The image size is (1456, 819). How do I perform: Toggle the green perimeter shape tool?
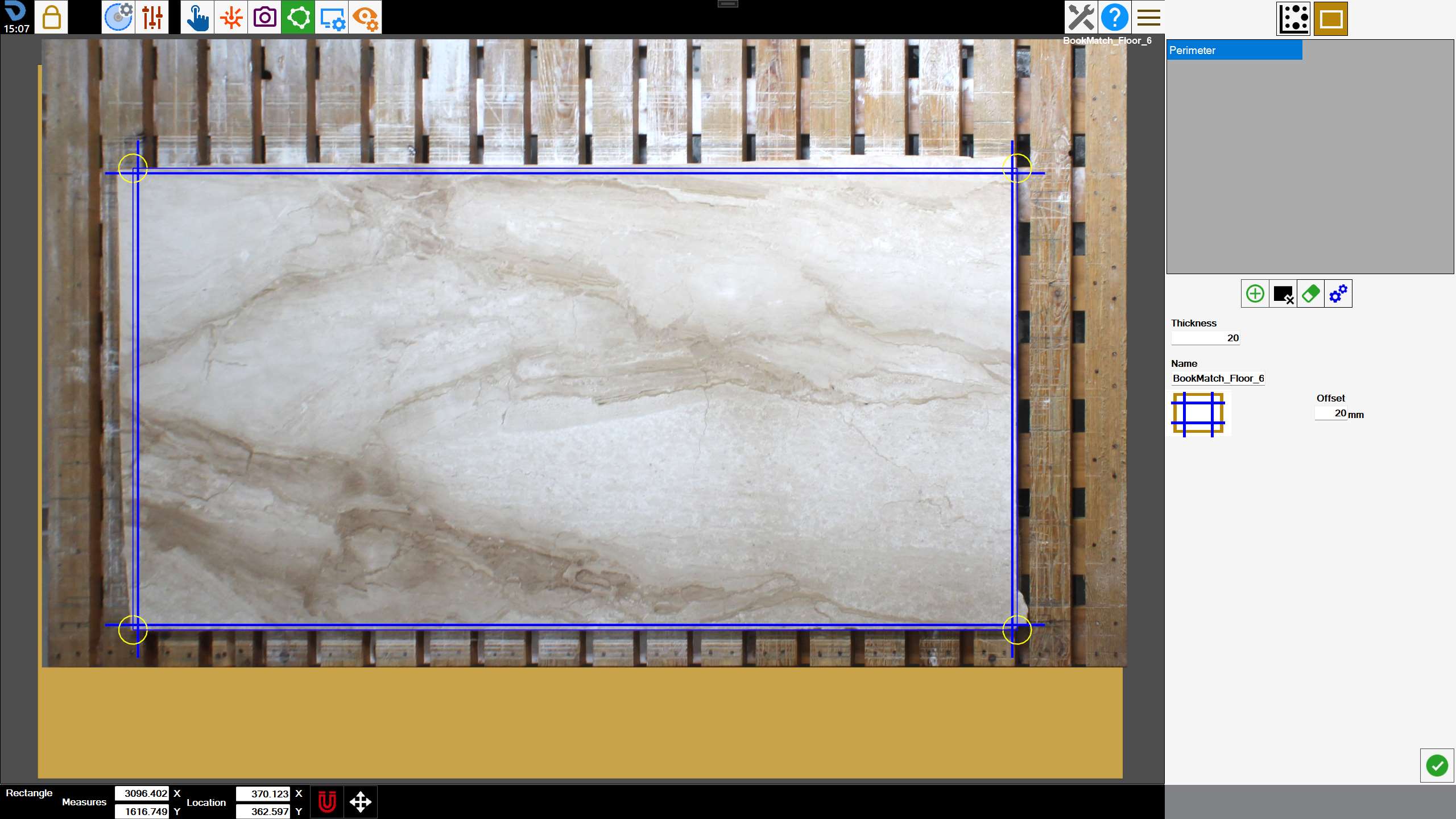pos(298,17)
